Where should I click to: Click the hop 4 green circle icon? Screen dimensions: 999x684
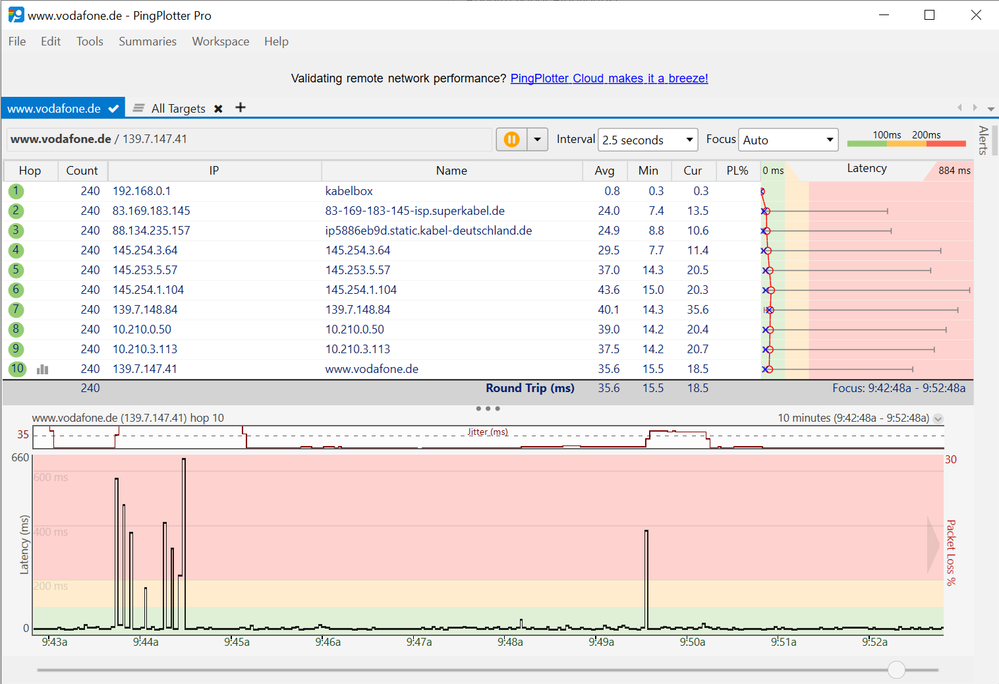tap(16, 250)
